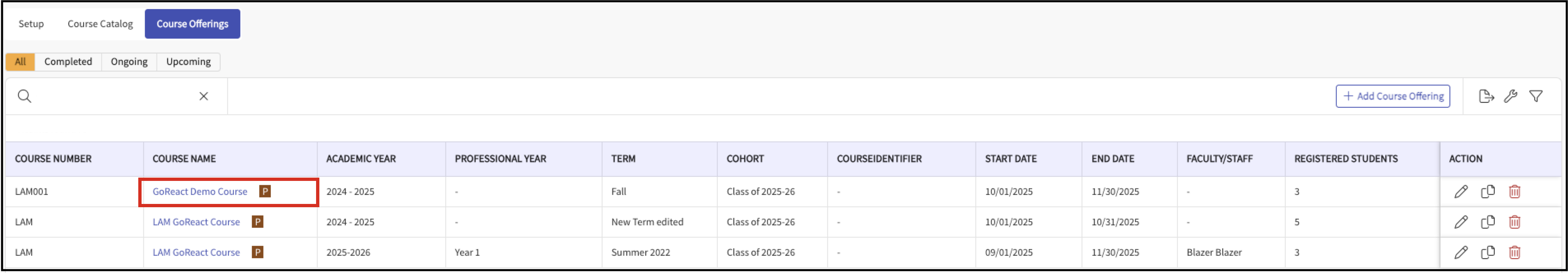Image resolution: width=1568 pixels, height=273 pixels.
Task: Open the Course Catalog tab
Action: pyautogui.click(x=100, y=24)
